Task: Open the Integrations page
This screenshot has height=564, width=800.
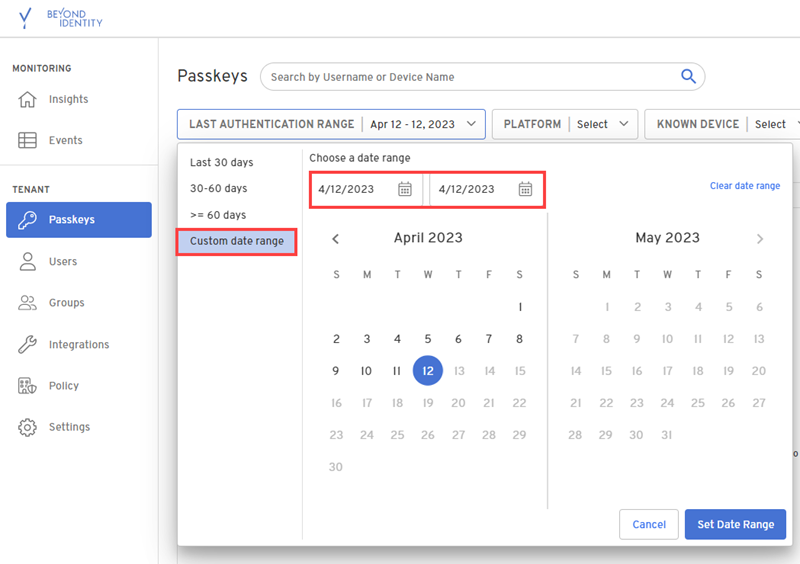Action: point(79,345)
